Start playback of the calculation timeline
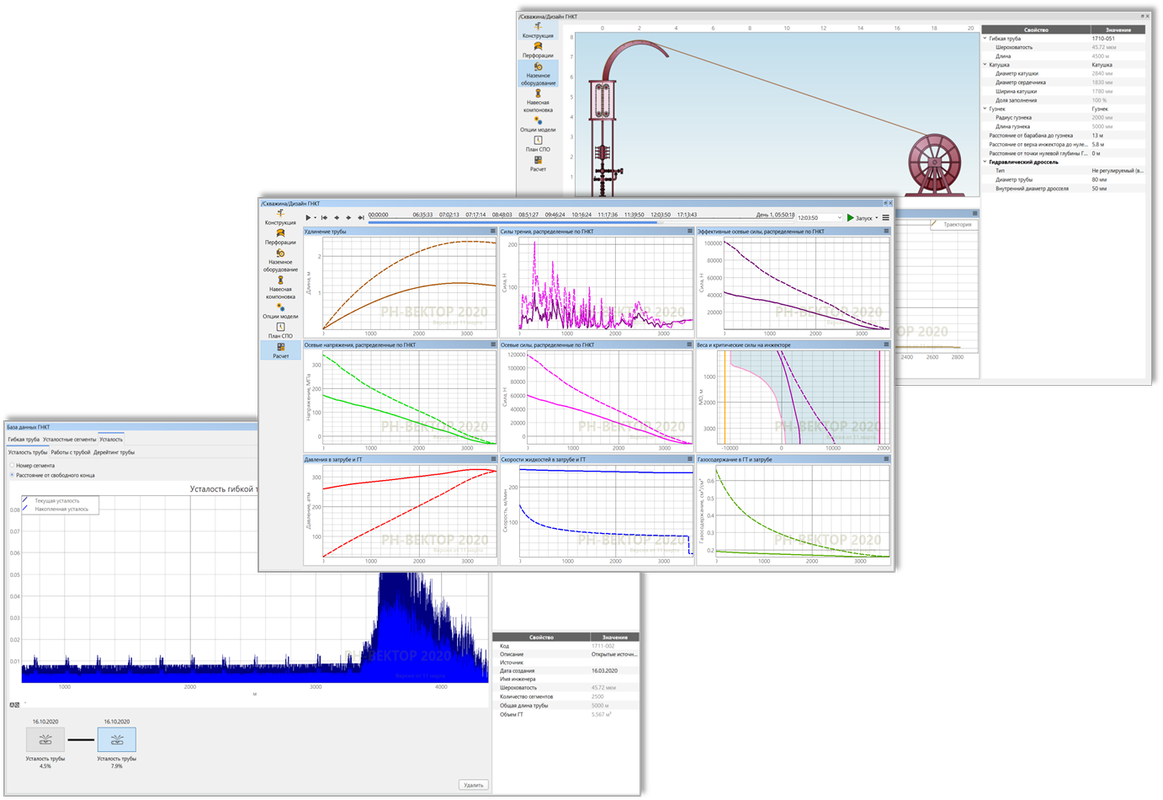1163x800 pixels. coord(308,218)
